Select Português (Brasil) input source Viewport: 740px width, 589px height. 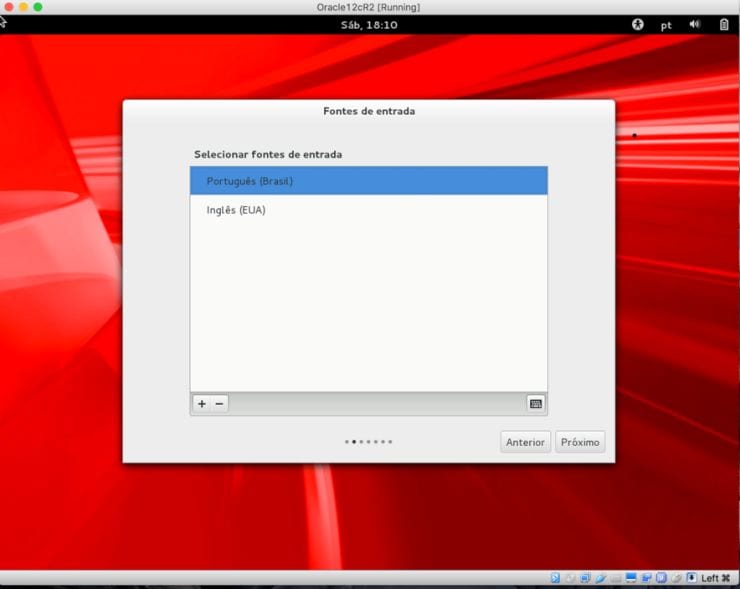tap(369, 181)
